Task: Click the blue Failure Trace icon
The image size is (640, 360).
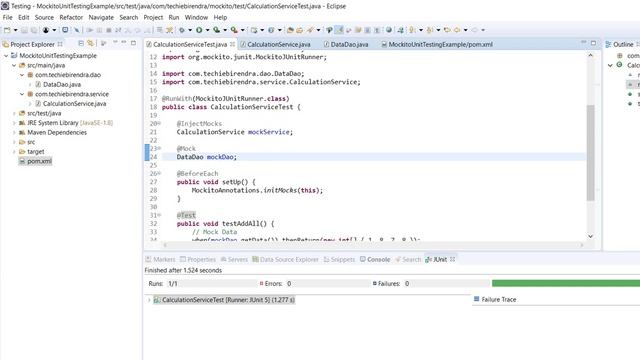Action: tap(476, 299)
